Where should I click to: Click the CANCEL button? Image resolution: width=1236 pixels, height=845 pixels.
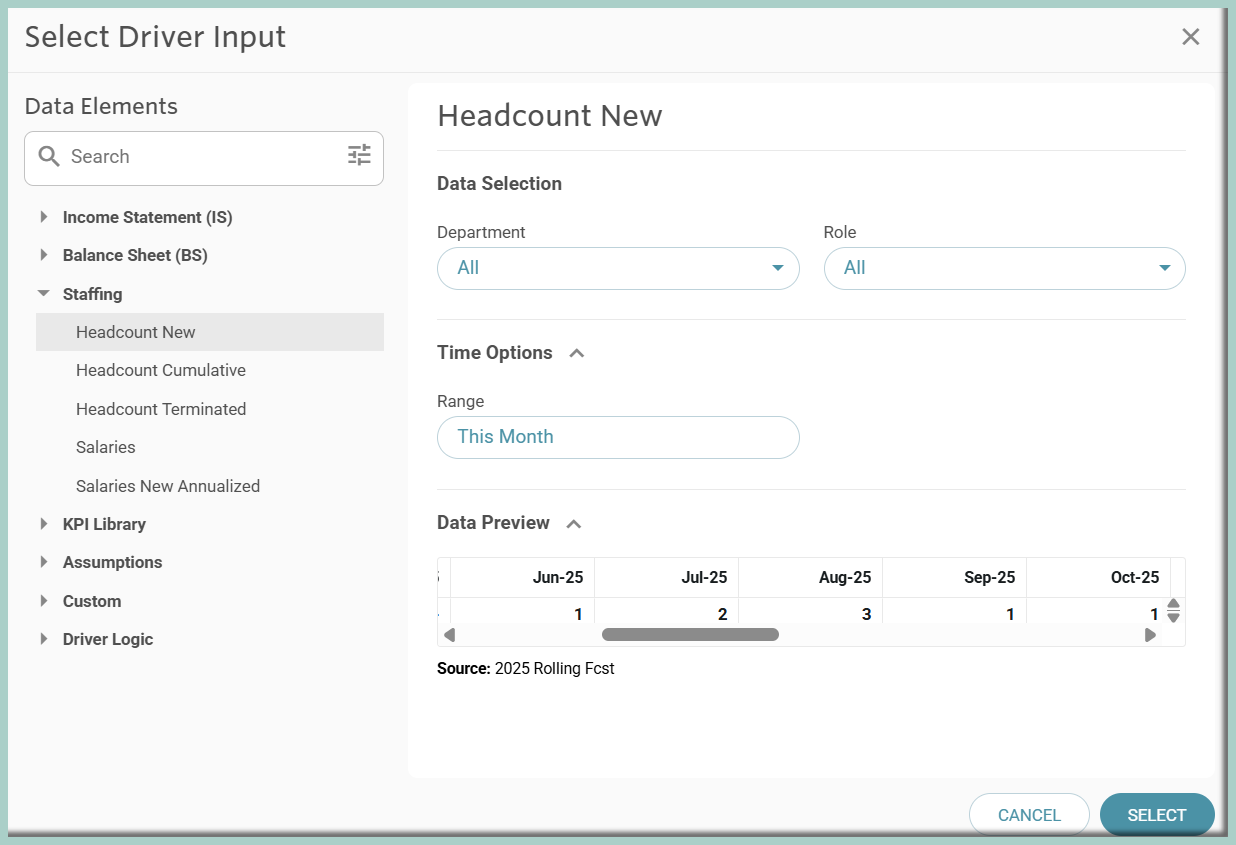(x=1029, y=815)
